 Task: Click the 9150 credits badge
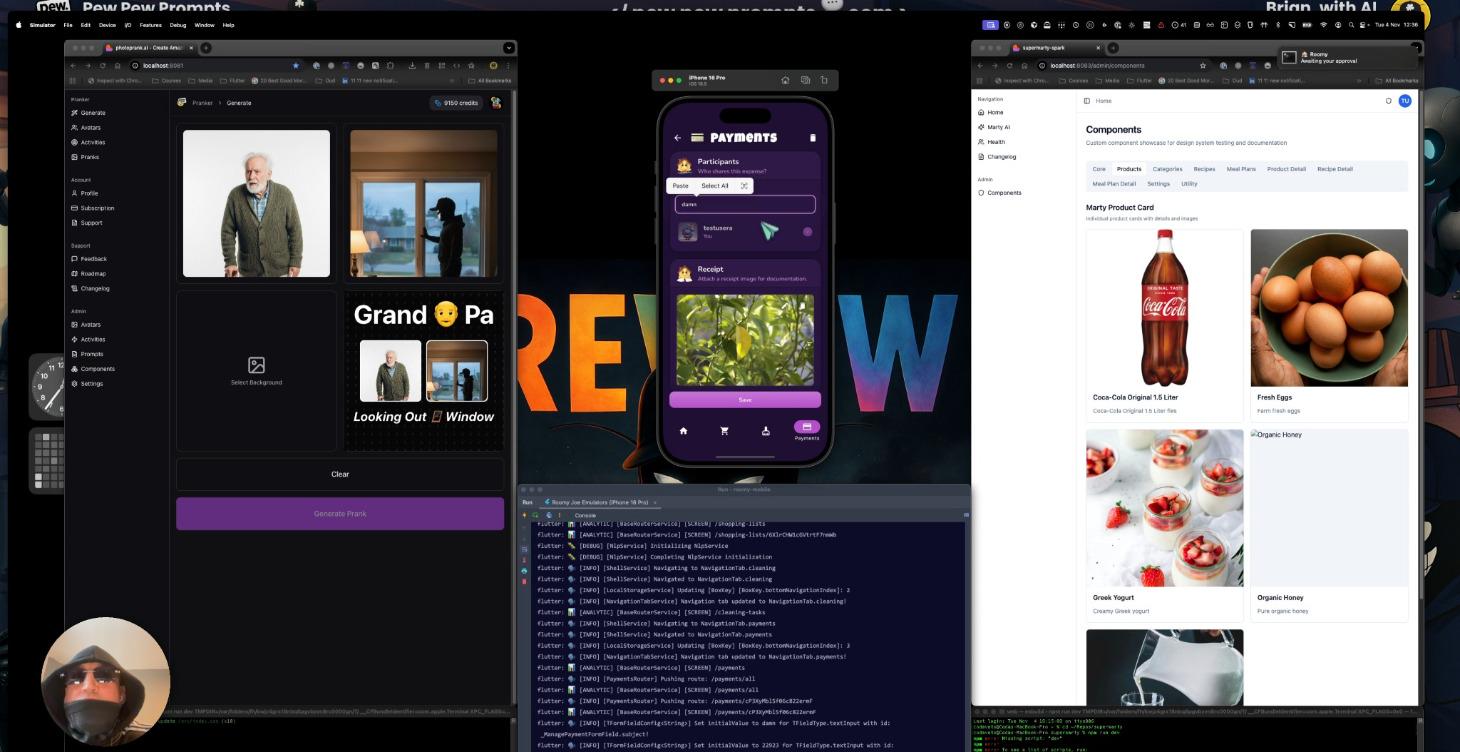click(456, 102)
